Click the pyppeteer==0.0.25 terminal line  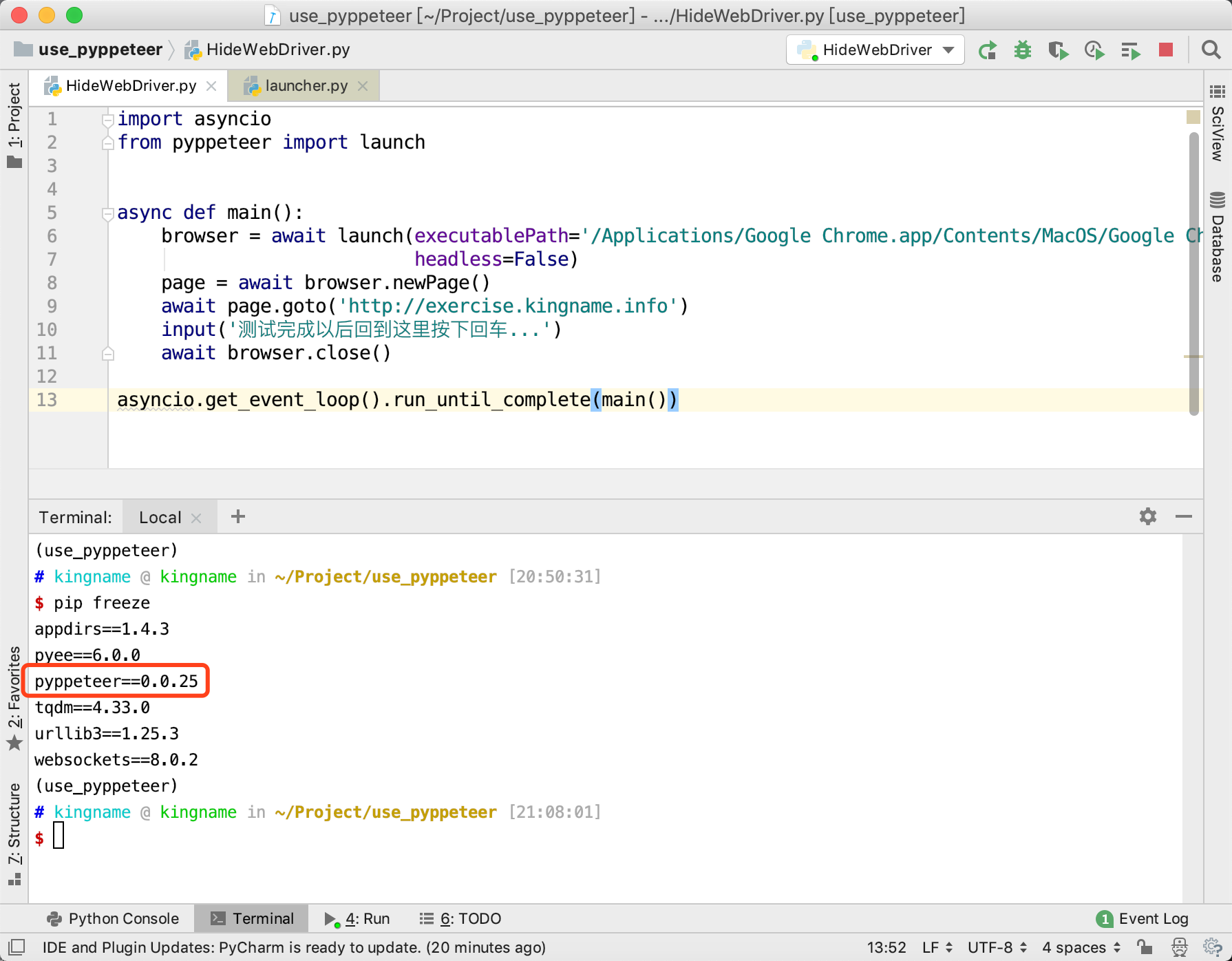pos(116,682)
